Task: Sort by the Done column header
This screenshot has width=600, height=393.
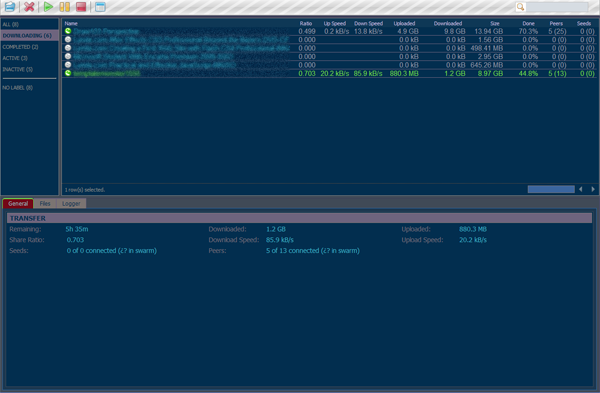Action: (528, 23)
